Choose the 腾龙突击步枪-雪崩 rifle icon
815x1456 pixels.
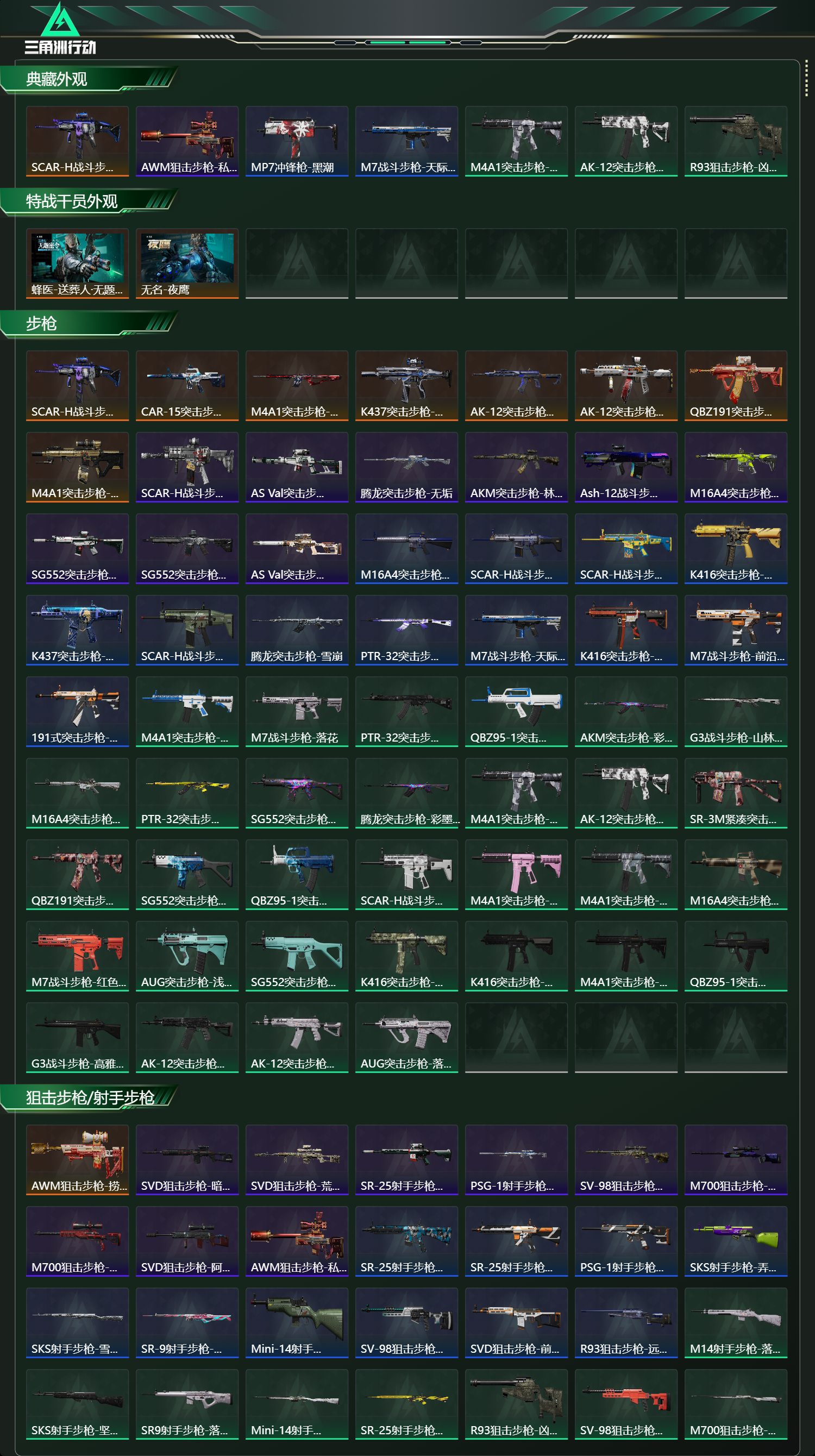[x=297, y=630]
